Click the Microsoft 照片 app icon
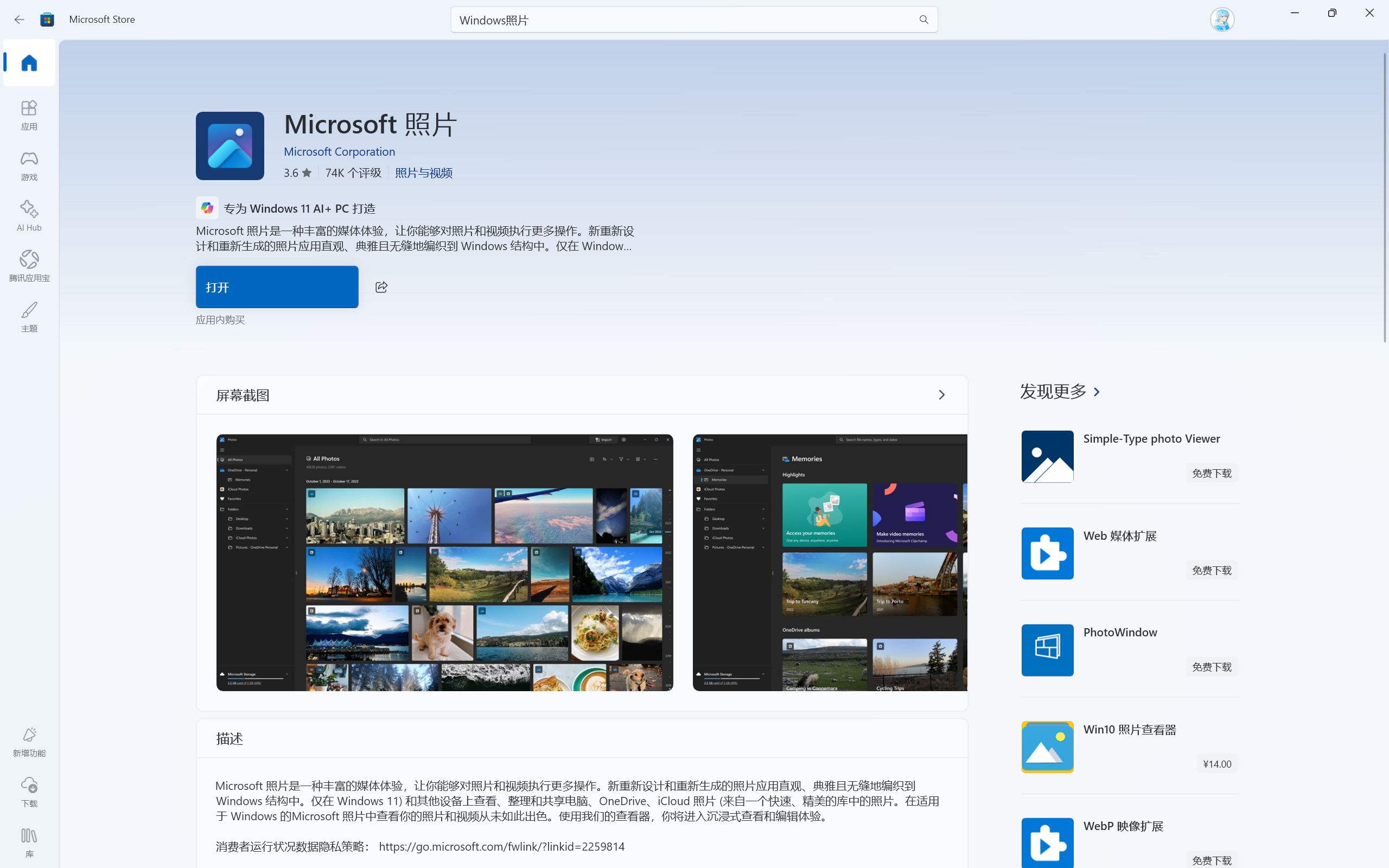The width and height of the screenshot is (1389, 868). point(230,146)
